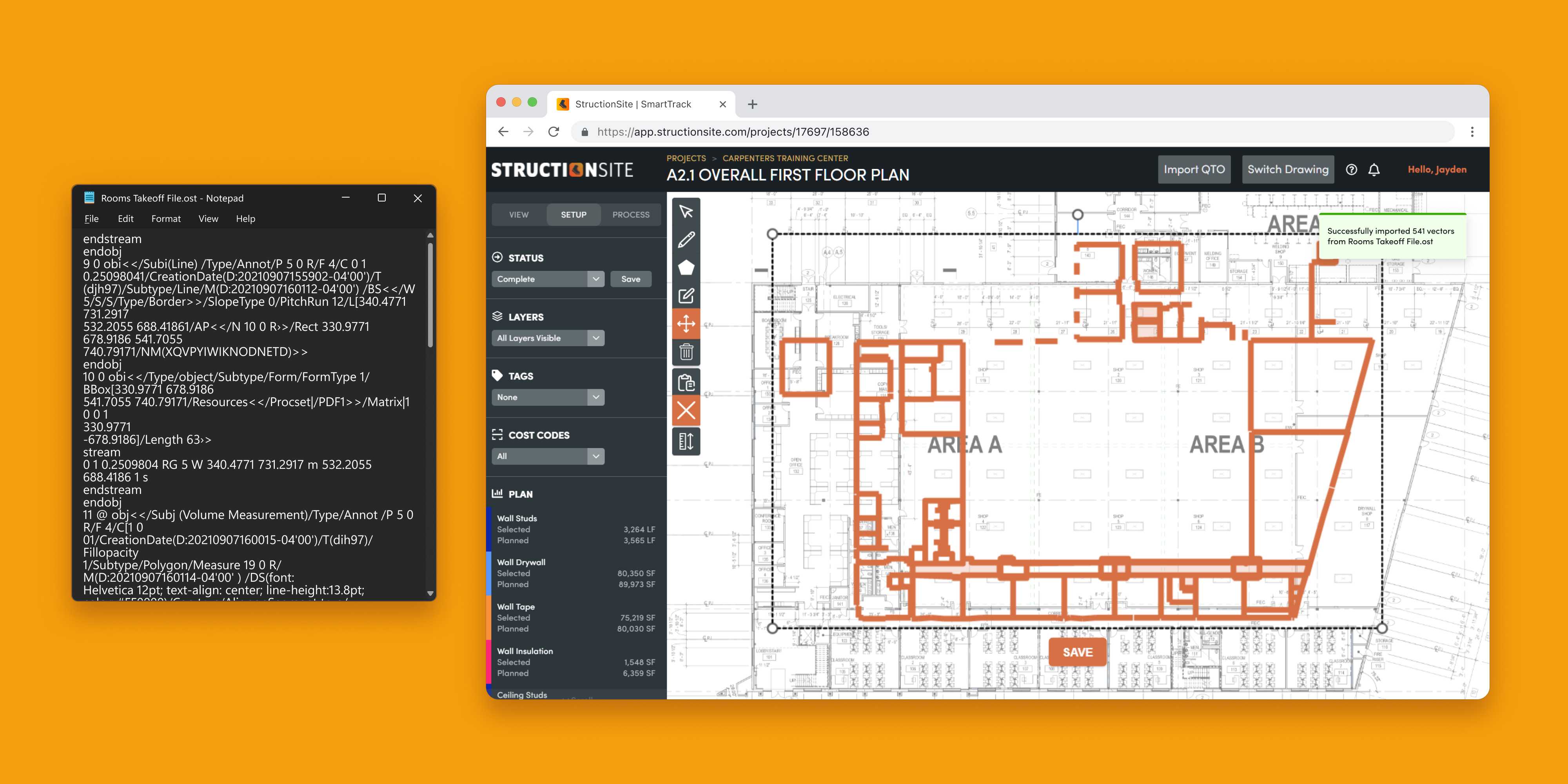Viewport: 1568px width, 784px height.
Task: Select the Wall Drywall plan item
Action: click(x=576, y=573)
